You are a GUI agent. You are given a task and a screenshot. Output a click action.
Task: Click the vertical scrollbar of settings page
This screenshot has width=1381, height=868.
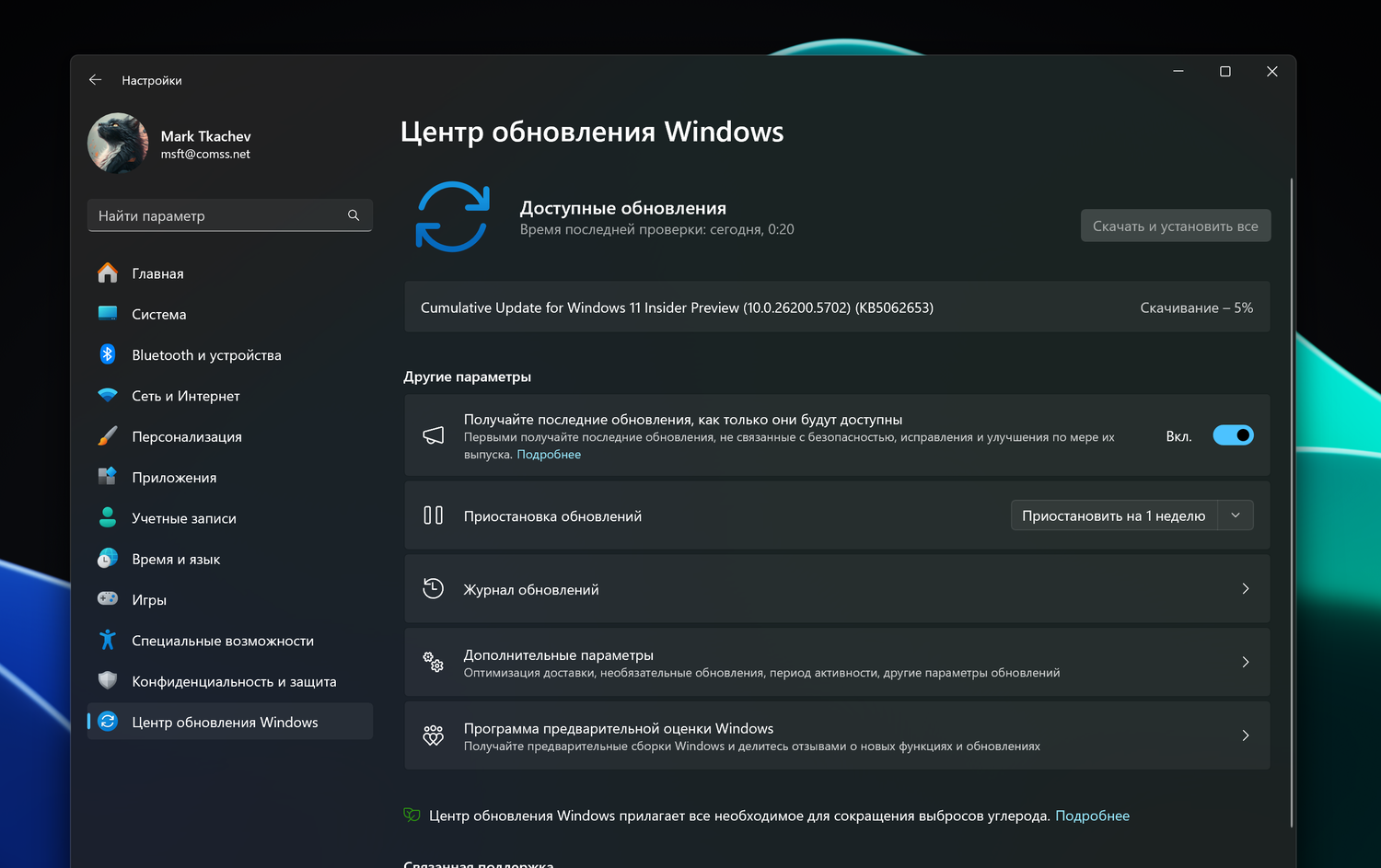tap(1292, 503)
